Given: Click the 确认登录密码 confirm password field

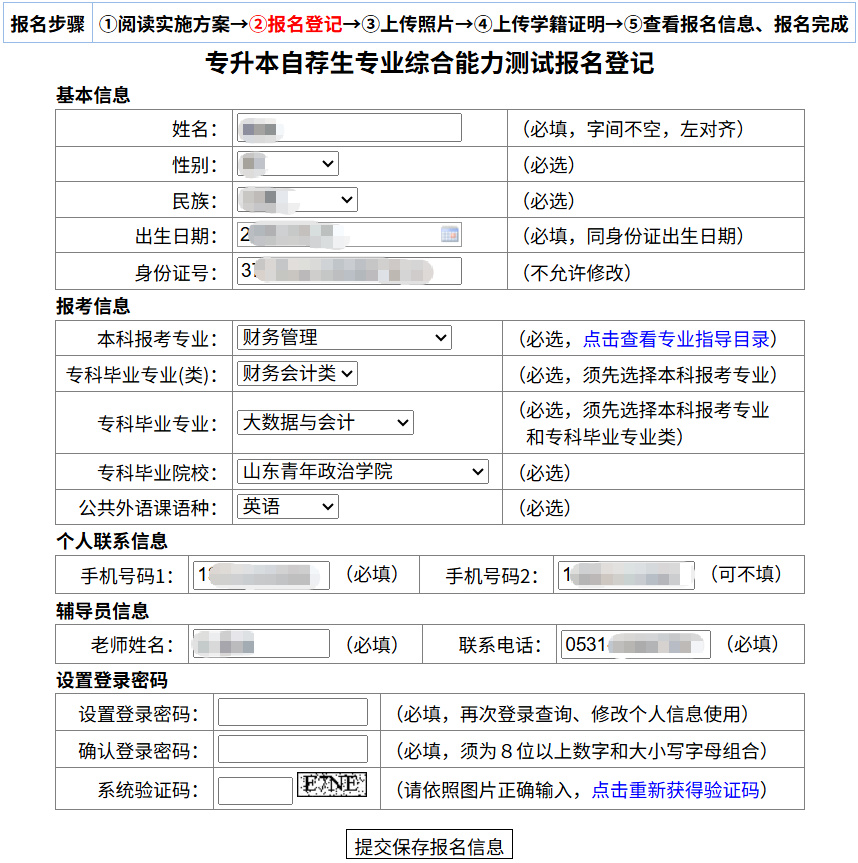Looking at the screenshot, I should pos(293,750).
